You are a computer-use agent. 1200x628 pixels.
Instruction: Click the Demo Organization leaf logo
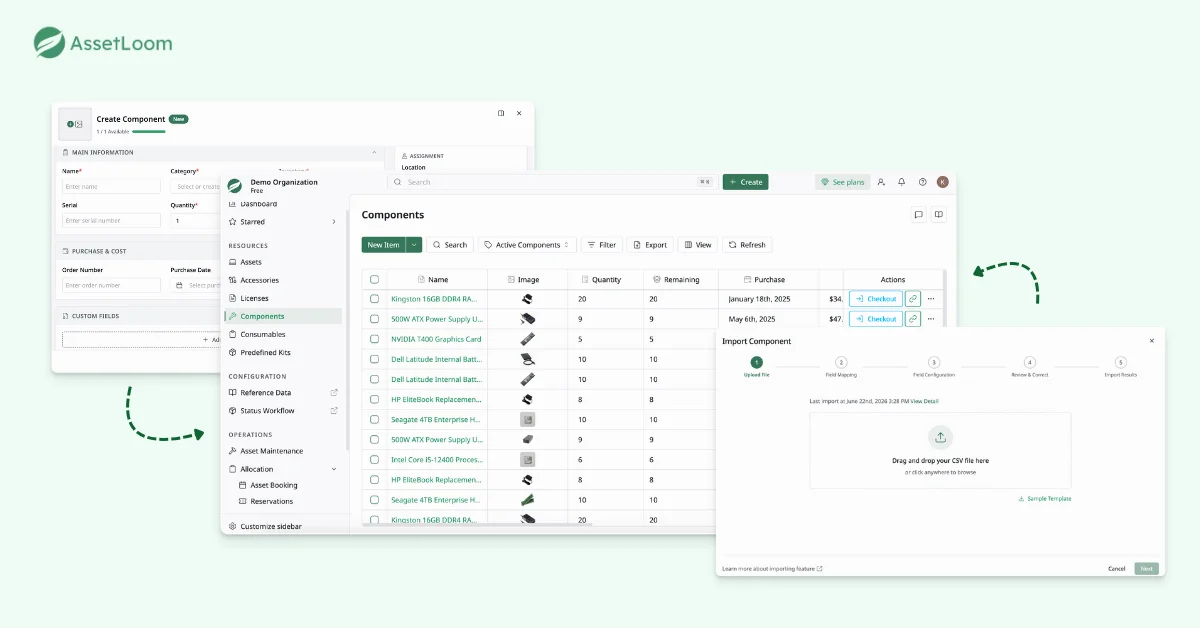pos(235,185)
